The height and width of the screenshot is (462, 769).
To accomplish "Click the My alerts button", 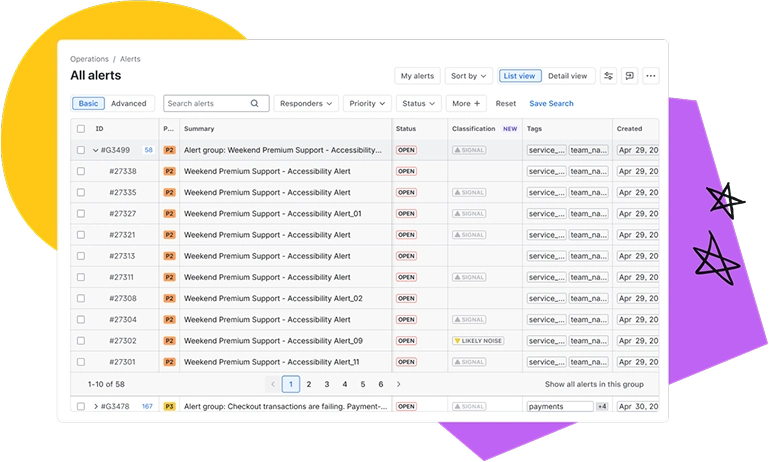I will 417,76.
